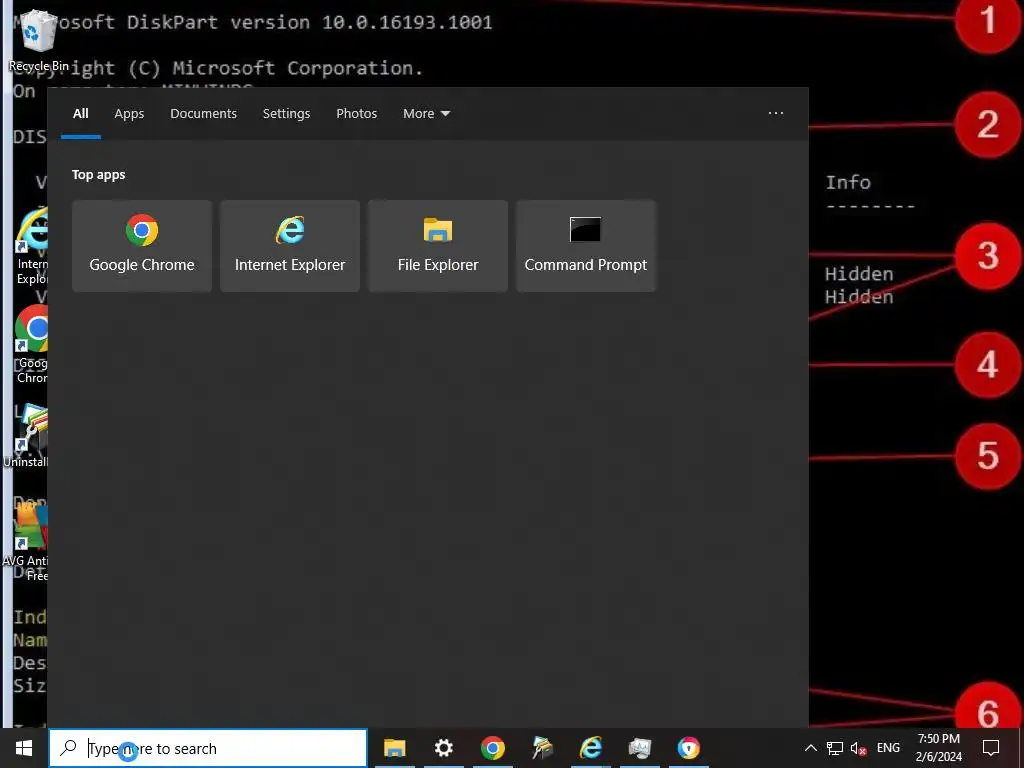This screenshot has width=1024, height=768.
Task: Select the AVG Antivirus Free desktop shortcut
Action: pyautogui.click(x=26, y=543)
